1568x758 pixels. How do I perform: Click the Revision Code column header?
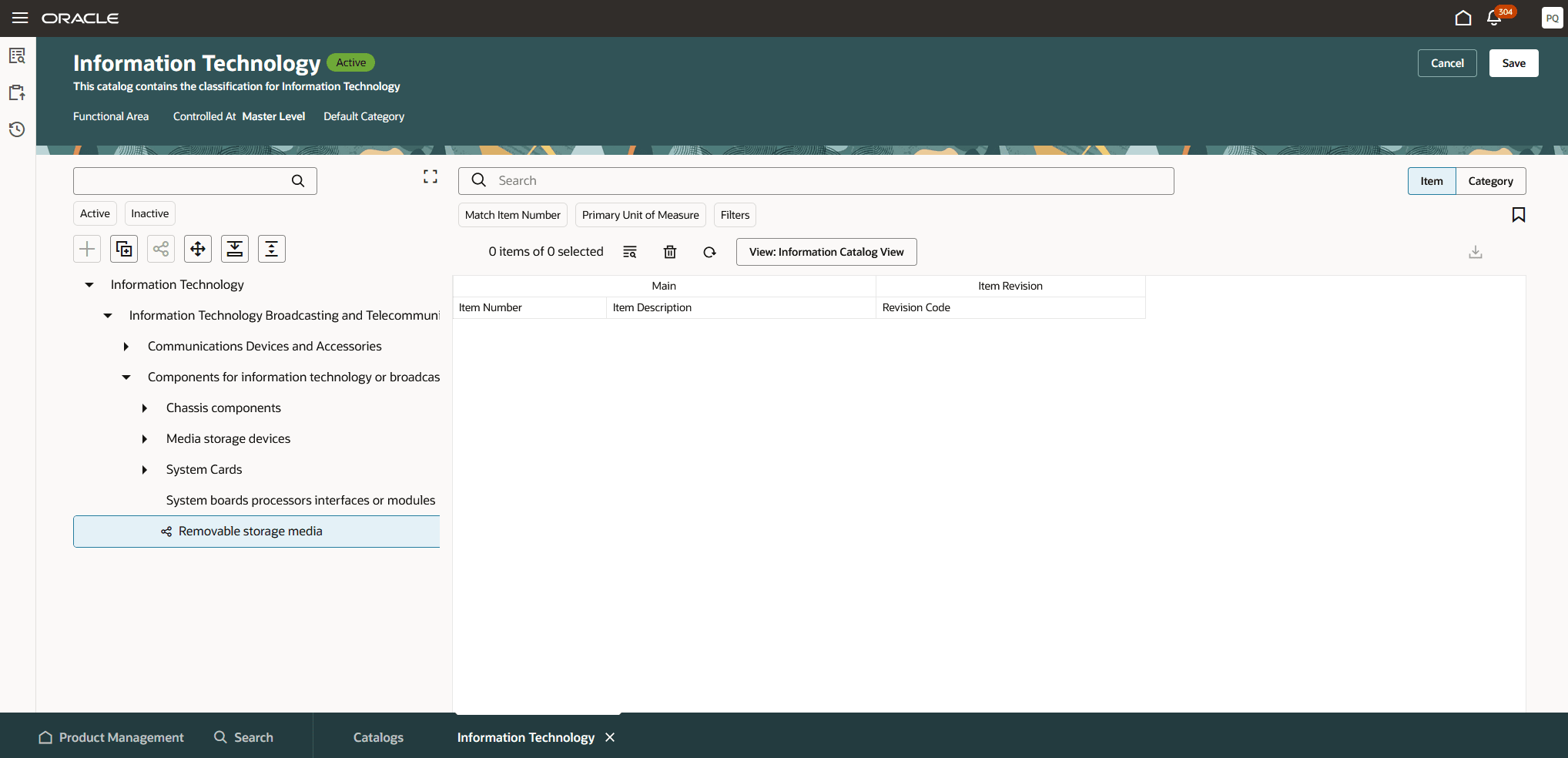pos(1011,307)
